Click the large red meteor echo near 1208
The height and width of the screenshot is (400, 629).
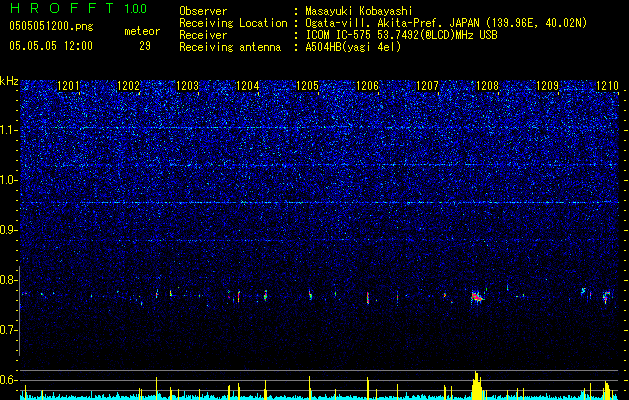(x=477, y=297)
